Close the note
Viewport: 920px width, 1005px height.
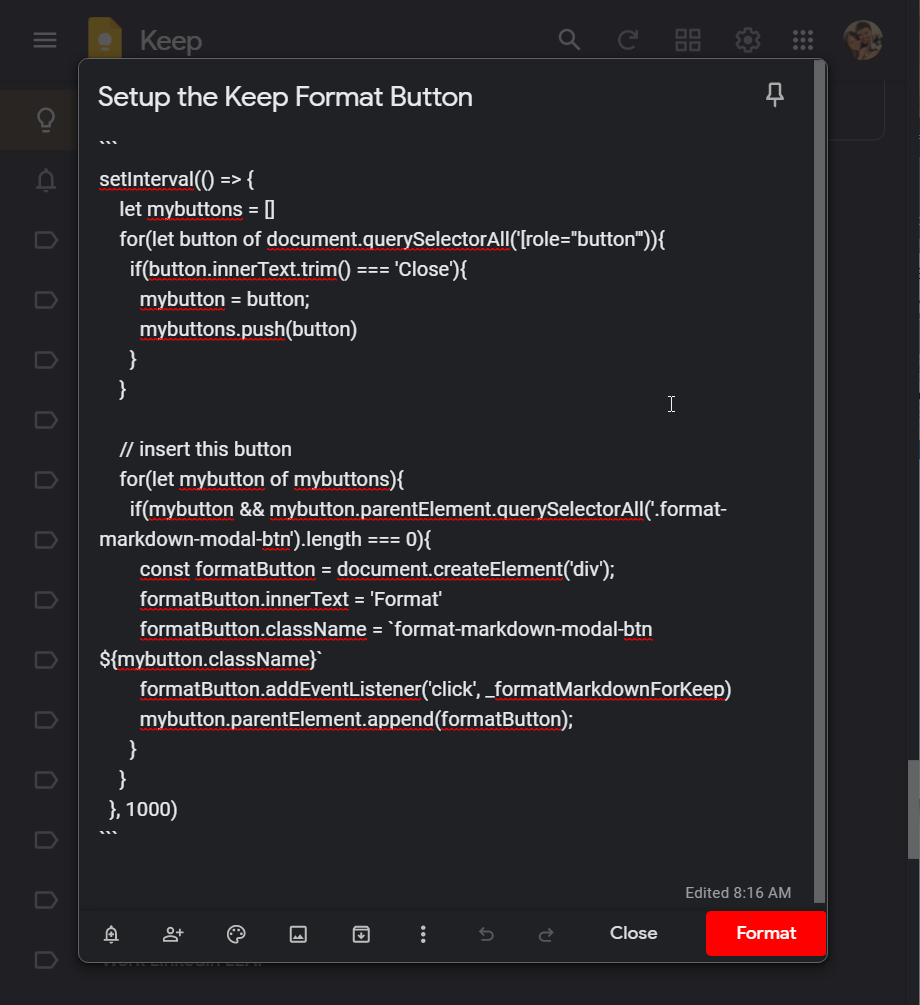633,933
